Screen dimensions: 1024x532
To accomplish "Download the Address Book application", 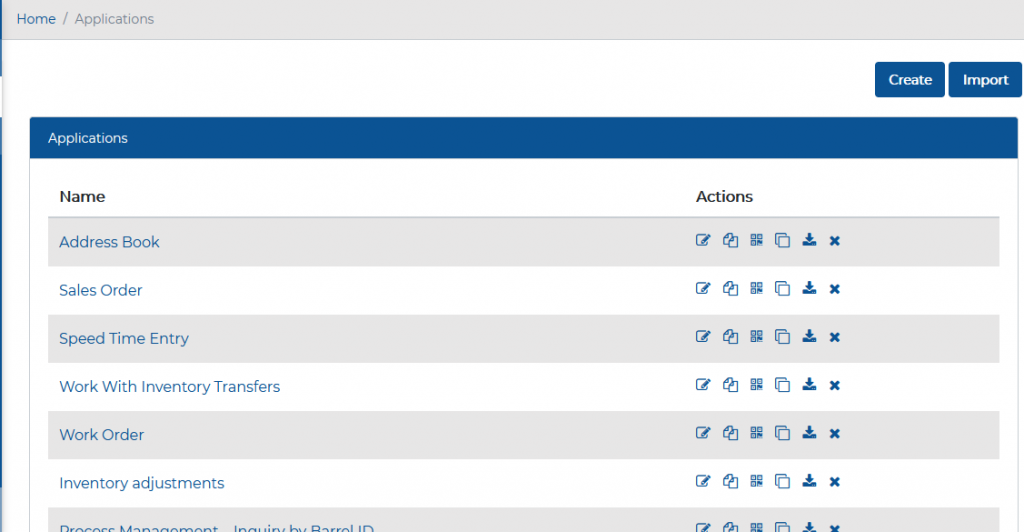I will point(810,240).
